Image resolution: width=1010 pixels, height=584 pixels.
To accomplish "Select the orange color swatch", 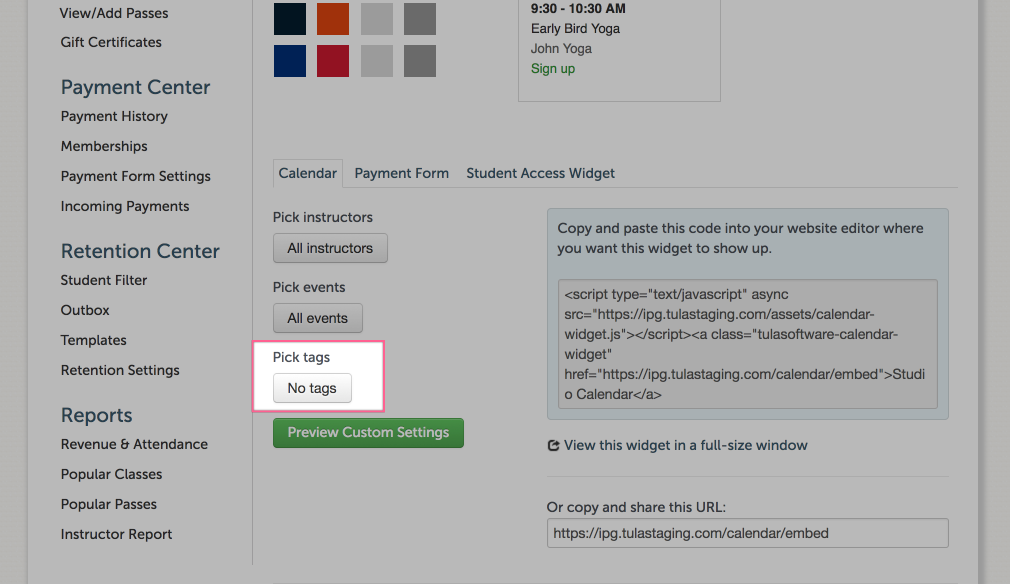I will (x=333, y=19).
